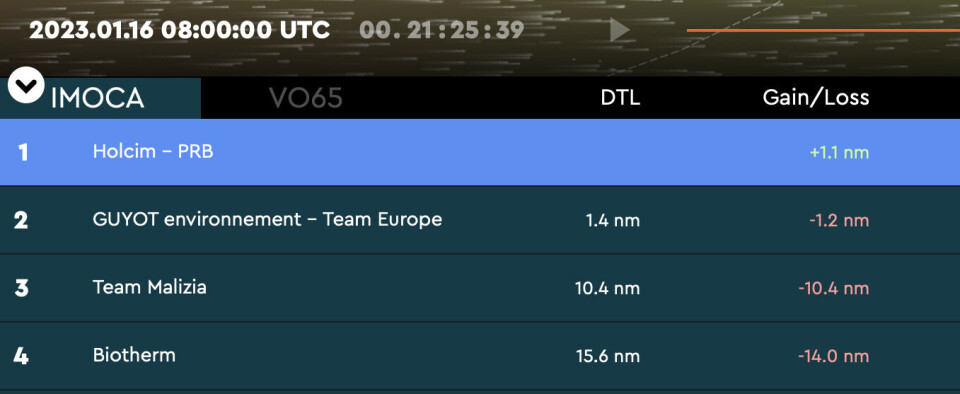The image size is (960, 394).
Task: Click the 2023.01.16 08:00:00 UTC timestamp
Action: pos(179,30)
